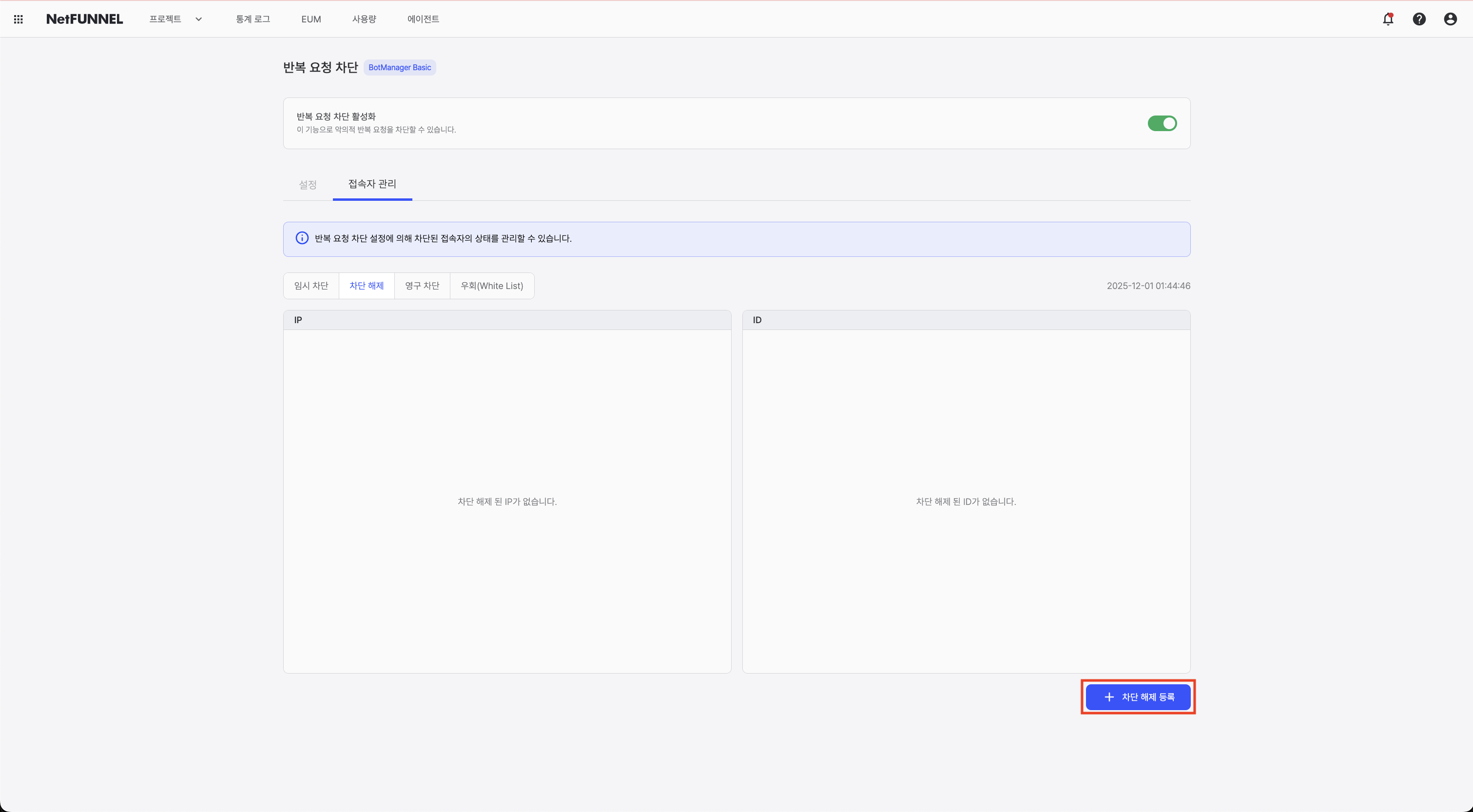This screenshot has width=1473, height=812.
Task: Expand the 프로젝트 dropdown
Action: click(175, 19)
